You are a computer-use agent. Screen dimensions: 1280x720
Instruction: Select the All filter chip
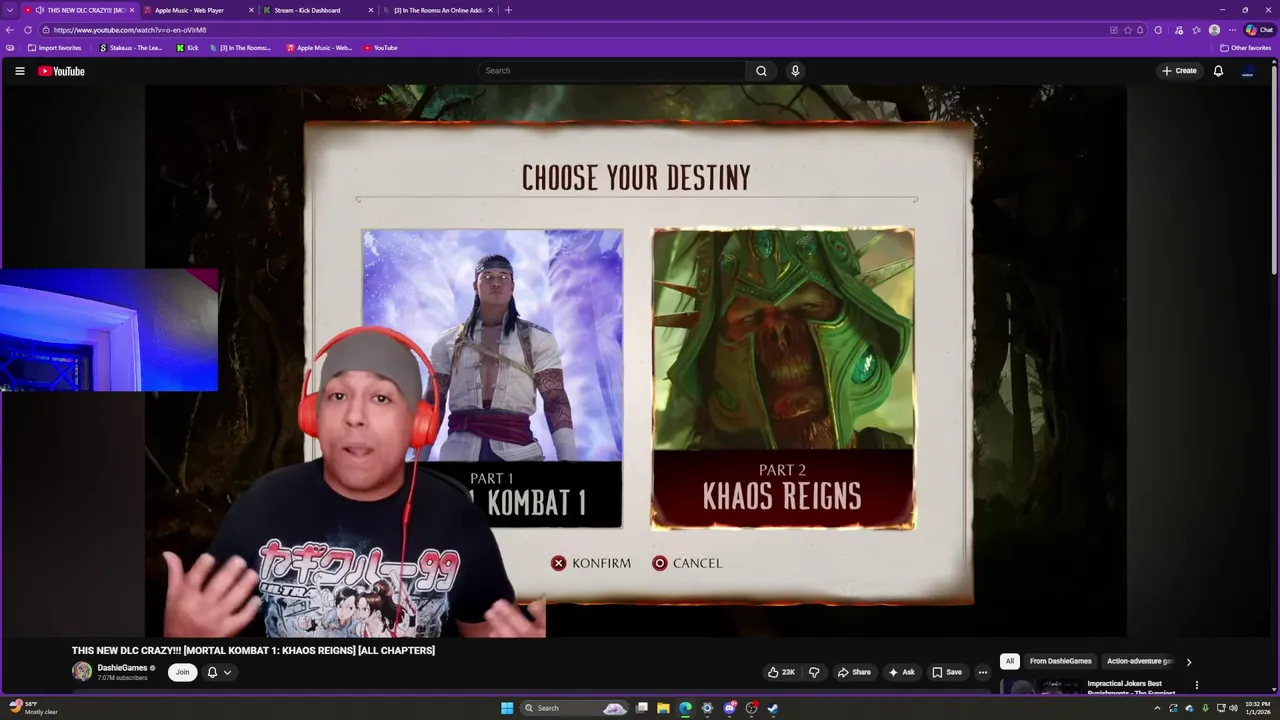point(1009,661)
